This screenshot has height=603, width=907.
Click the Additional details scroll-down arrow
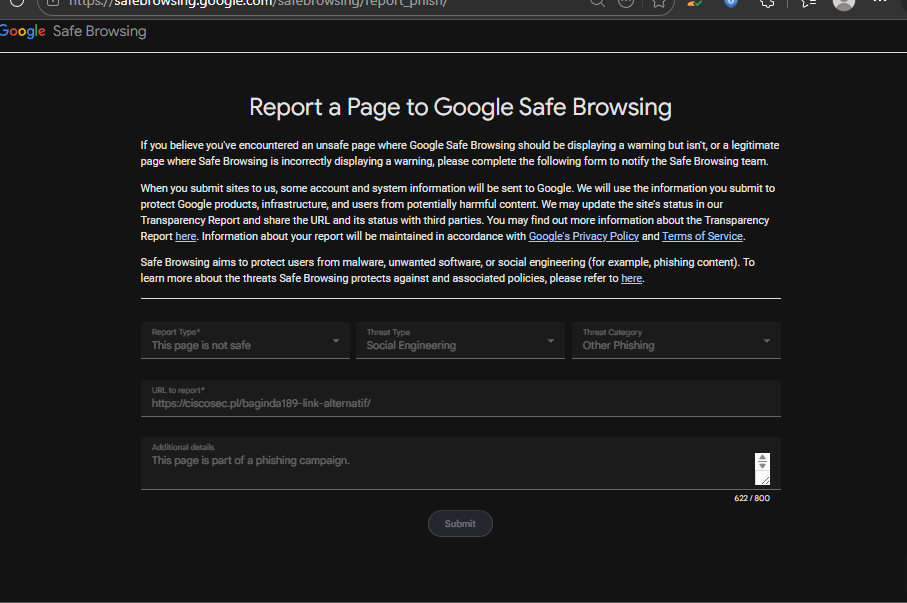point(762,466)
